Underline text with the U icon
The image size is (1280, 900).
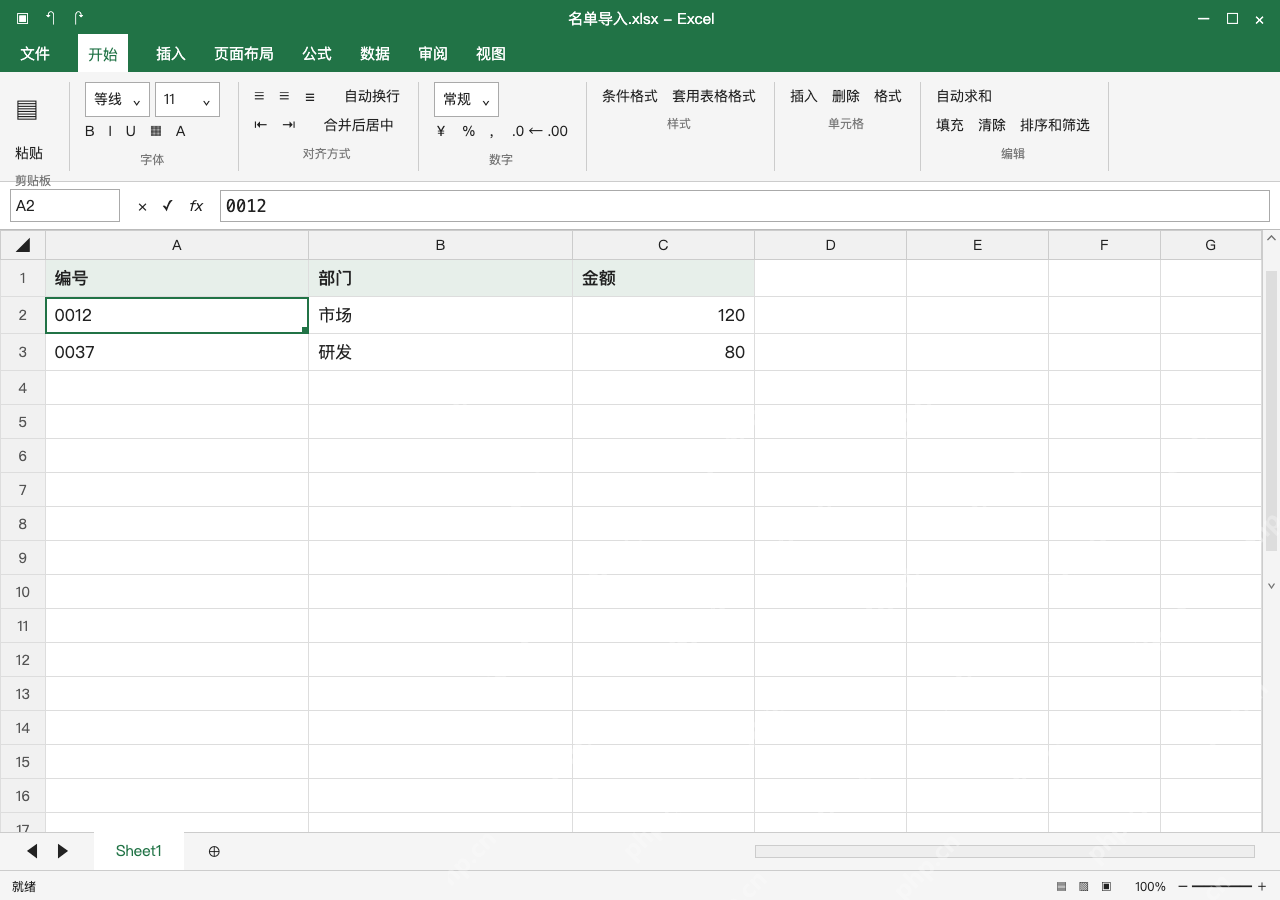(130, 131)
